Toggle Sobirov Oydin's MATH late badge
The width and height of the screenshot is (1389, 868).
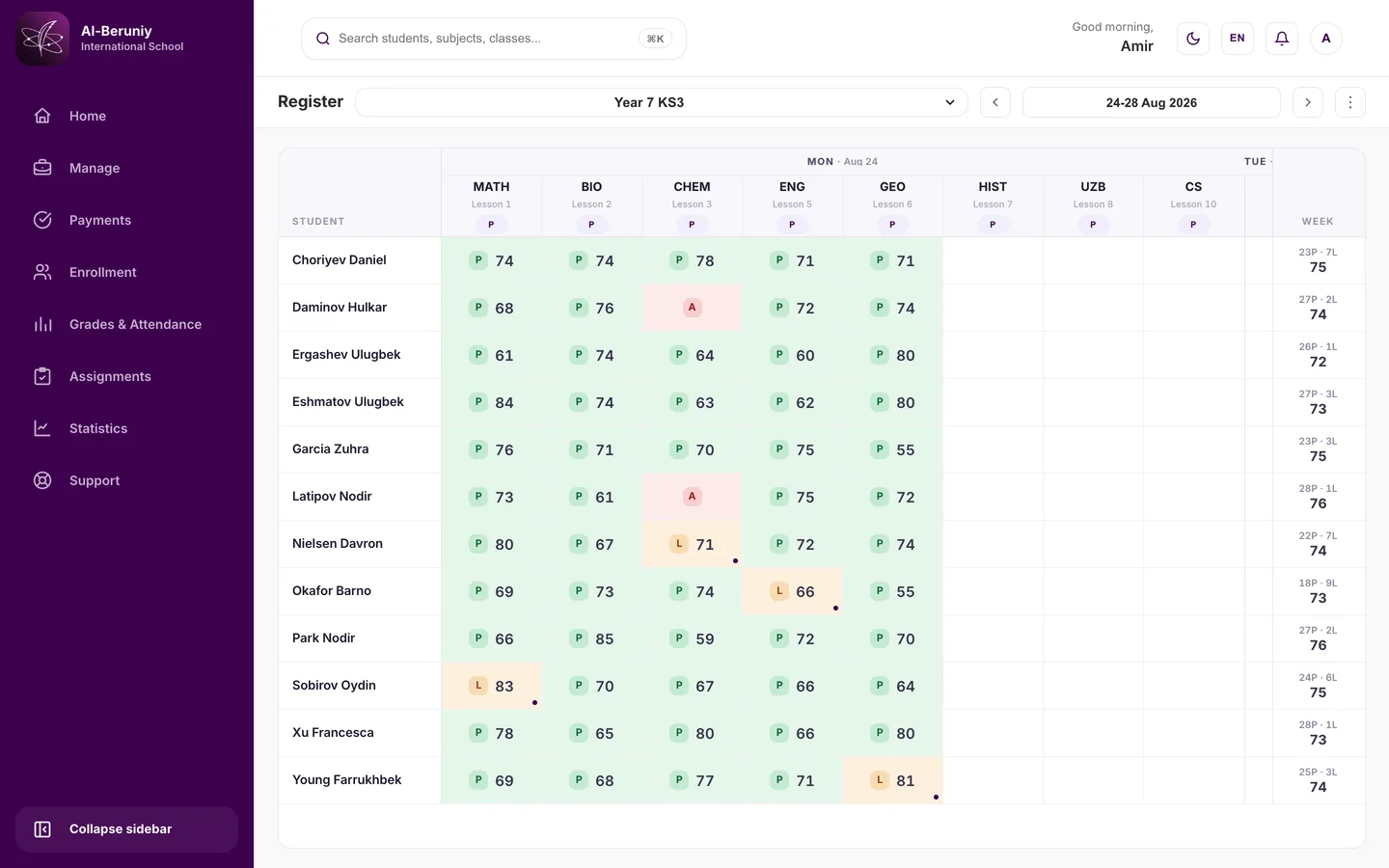[x=478, y=686]
